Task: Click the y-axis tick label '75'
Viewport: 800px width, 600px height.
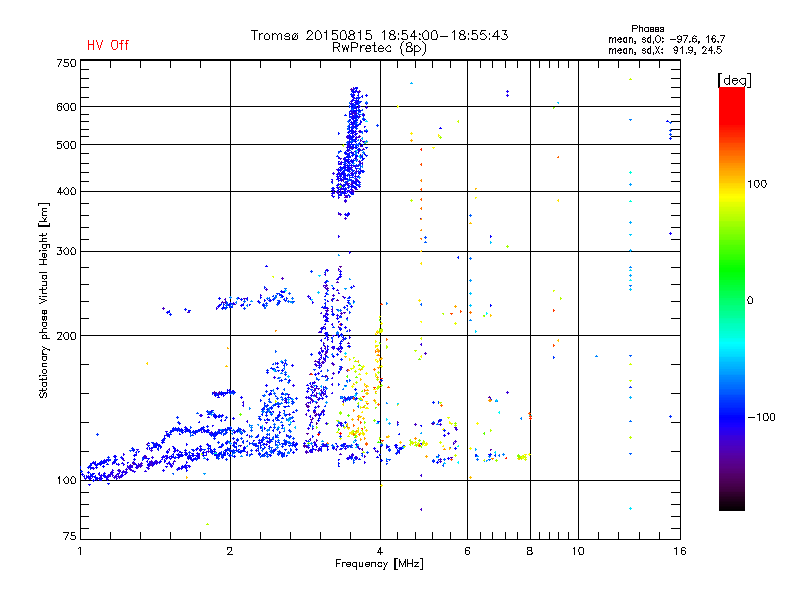Action: (70, 536)
